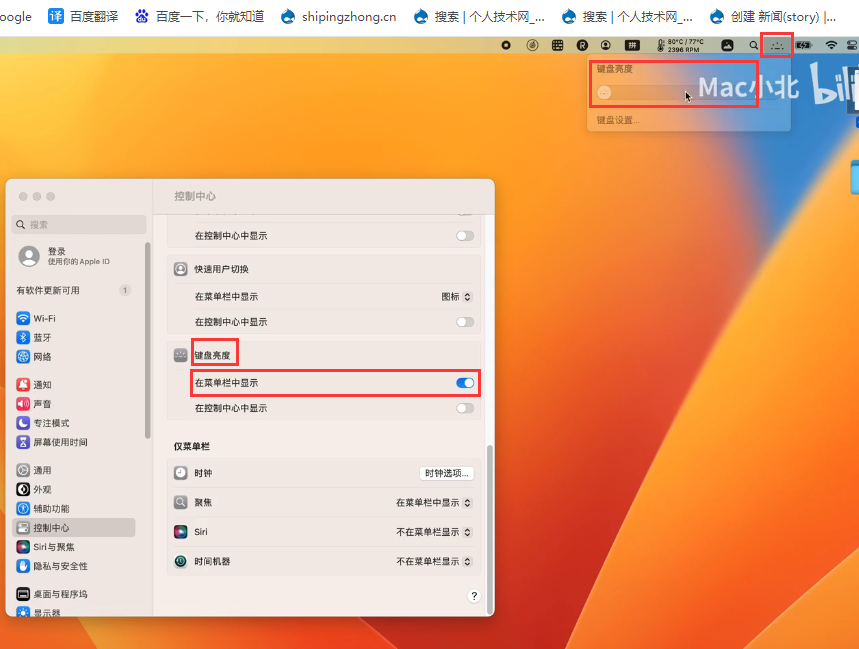Viewport: 859px width, 649px height.
Task: Open the shipingzhong.cn bookmark
Action: pos(339,16)
